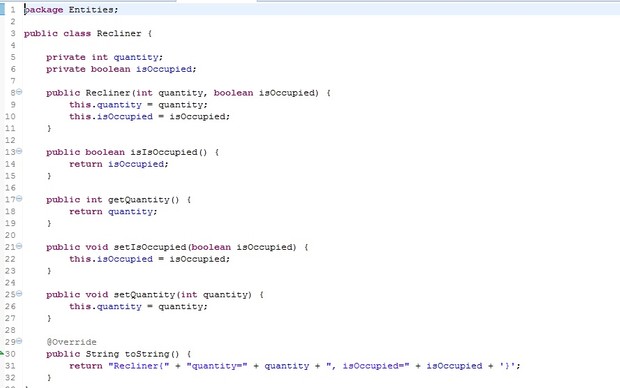The height and width of the screenshot is (388, 620).
Task: Click 'return isOccupied;' on line 14
Action: 119,165
